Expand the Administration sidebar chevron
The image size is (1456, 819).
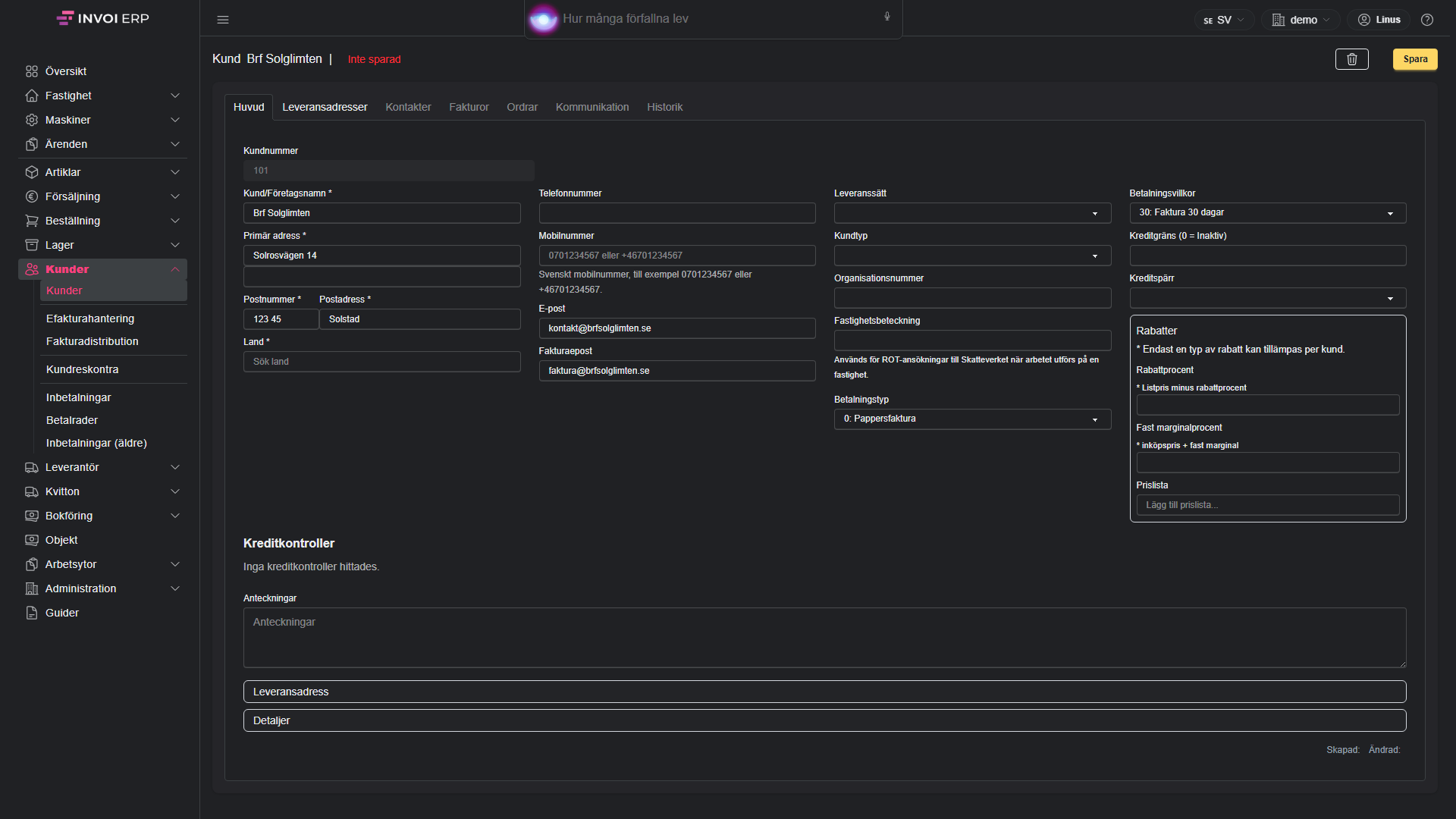pos(175,588)
